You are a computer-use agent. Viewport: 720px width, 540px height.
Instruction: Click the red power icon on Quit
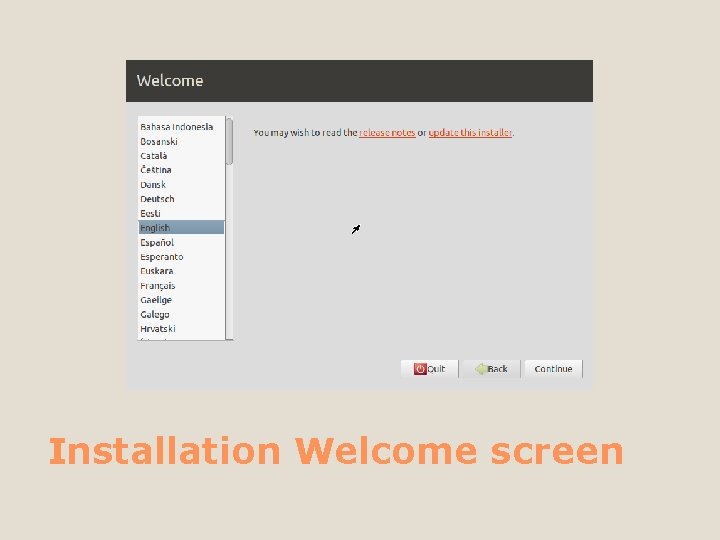(x=420, y=369)
